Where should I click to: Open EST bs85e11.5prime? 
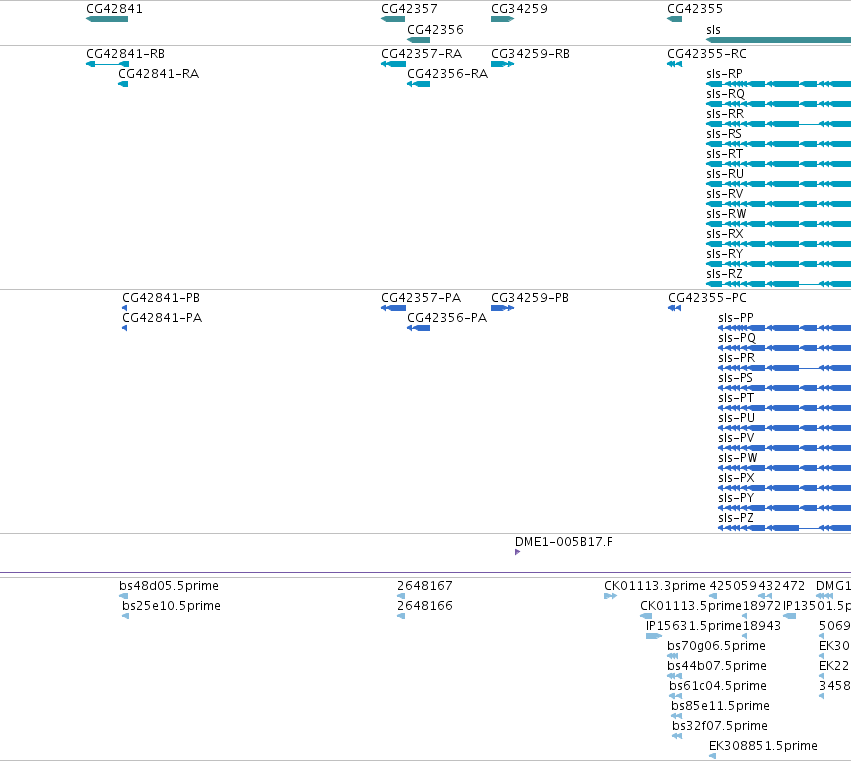point(676,716)
